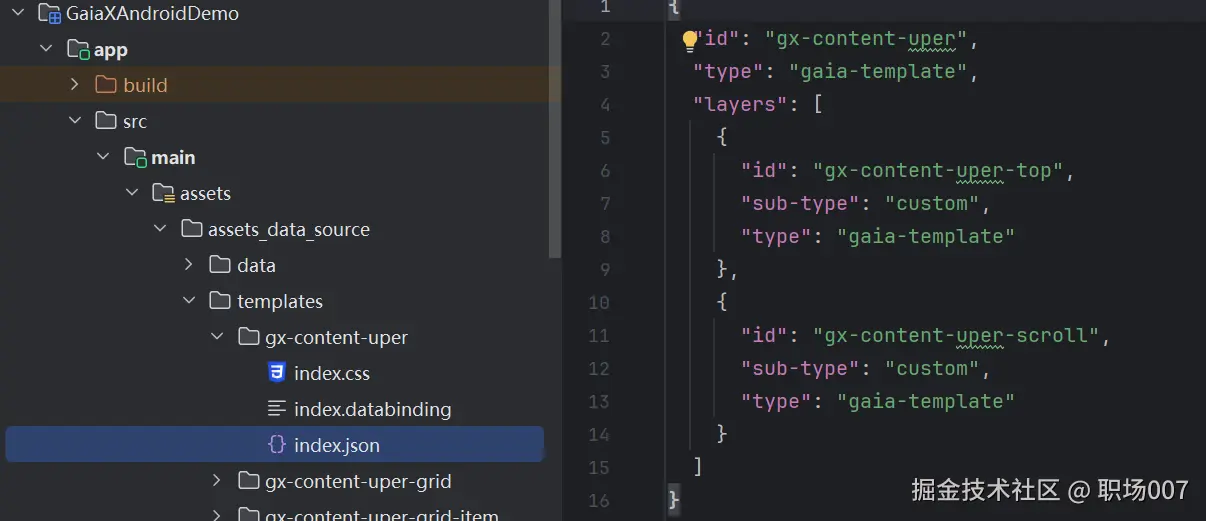
Task: Click the gx-content-uper-grid folder icon
Action: point(249,481)
